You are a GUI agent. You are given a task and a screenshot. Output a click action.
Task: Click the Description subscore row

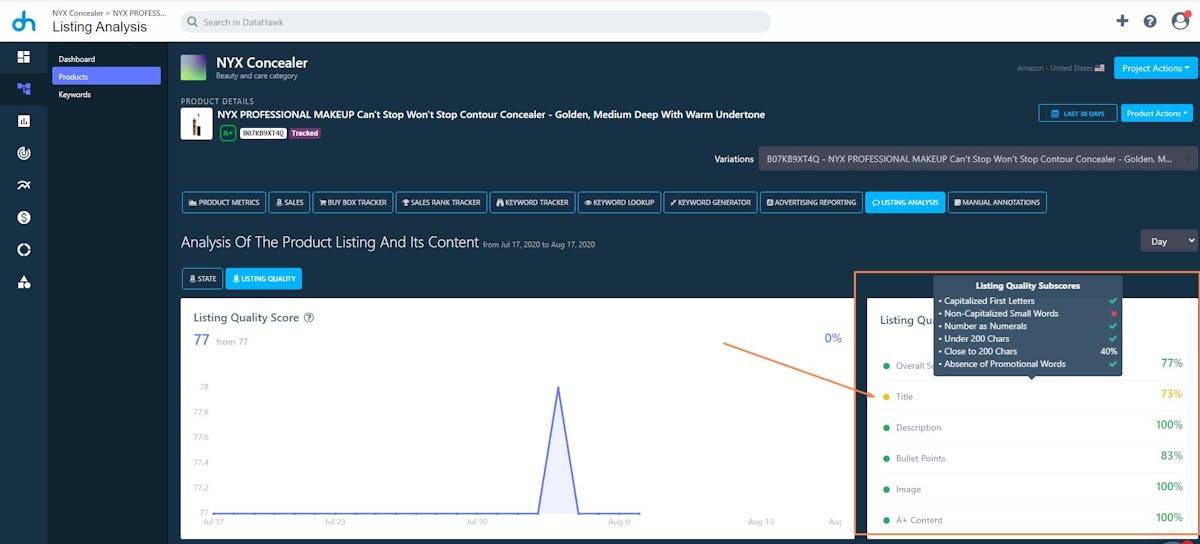[x=1032, y=427]
